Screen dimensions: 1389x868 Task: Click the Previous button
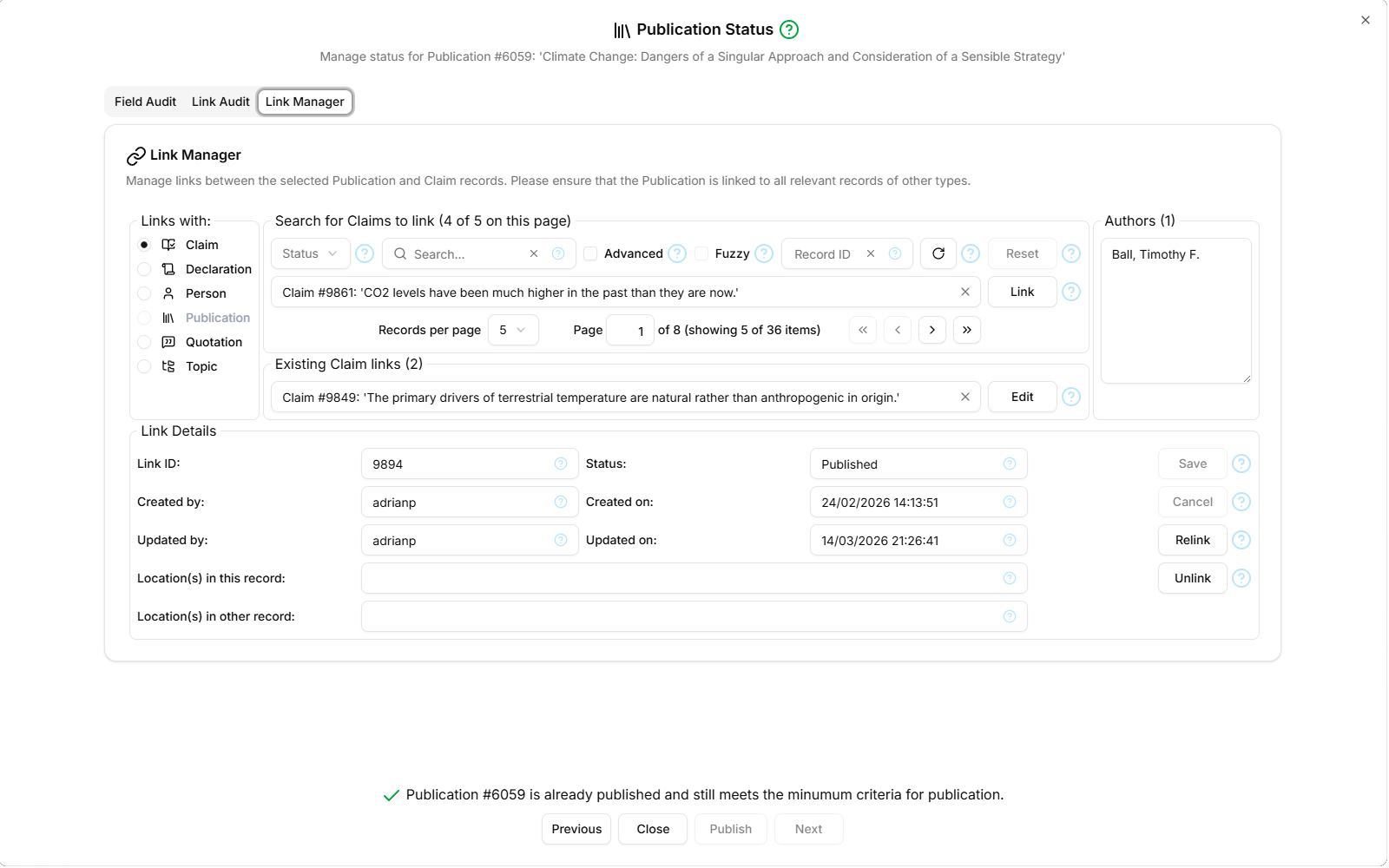click(x=576, y=829)
